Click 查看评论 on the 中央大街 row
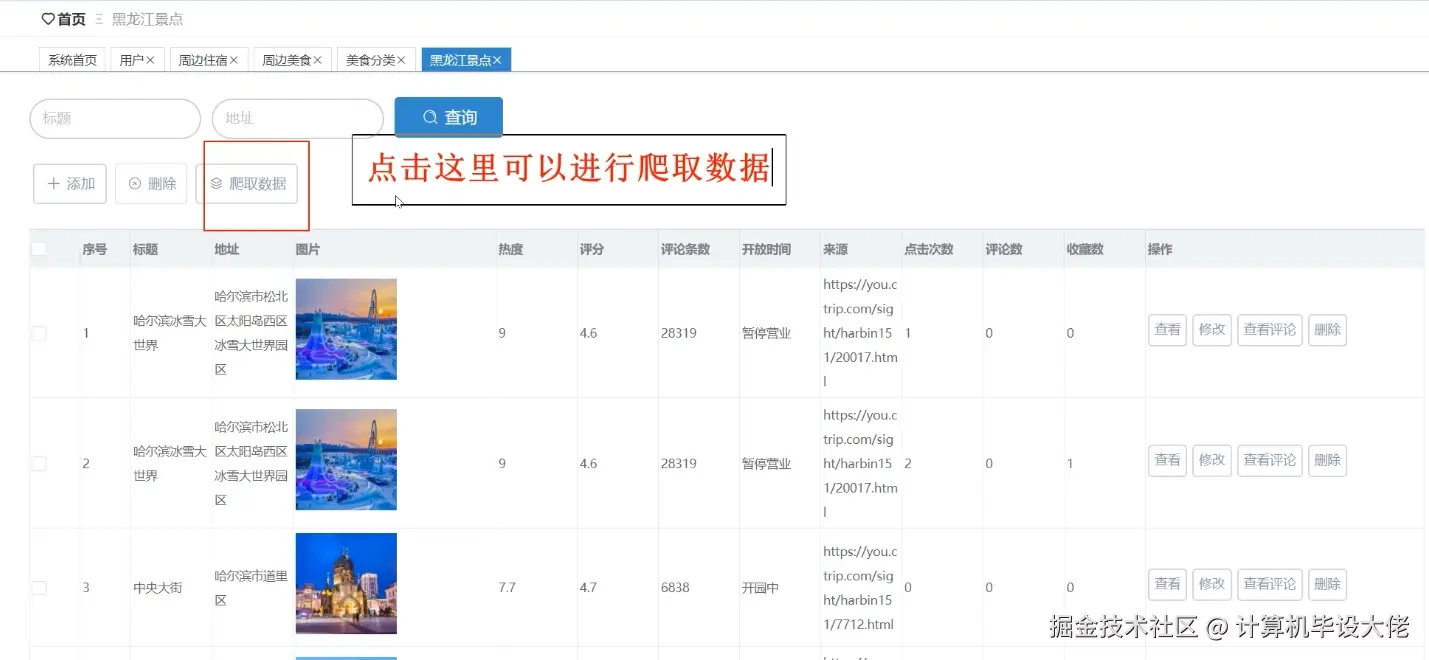Screen dimensions: 1429x660 coord(1269,584)
